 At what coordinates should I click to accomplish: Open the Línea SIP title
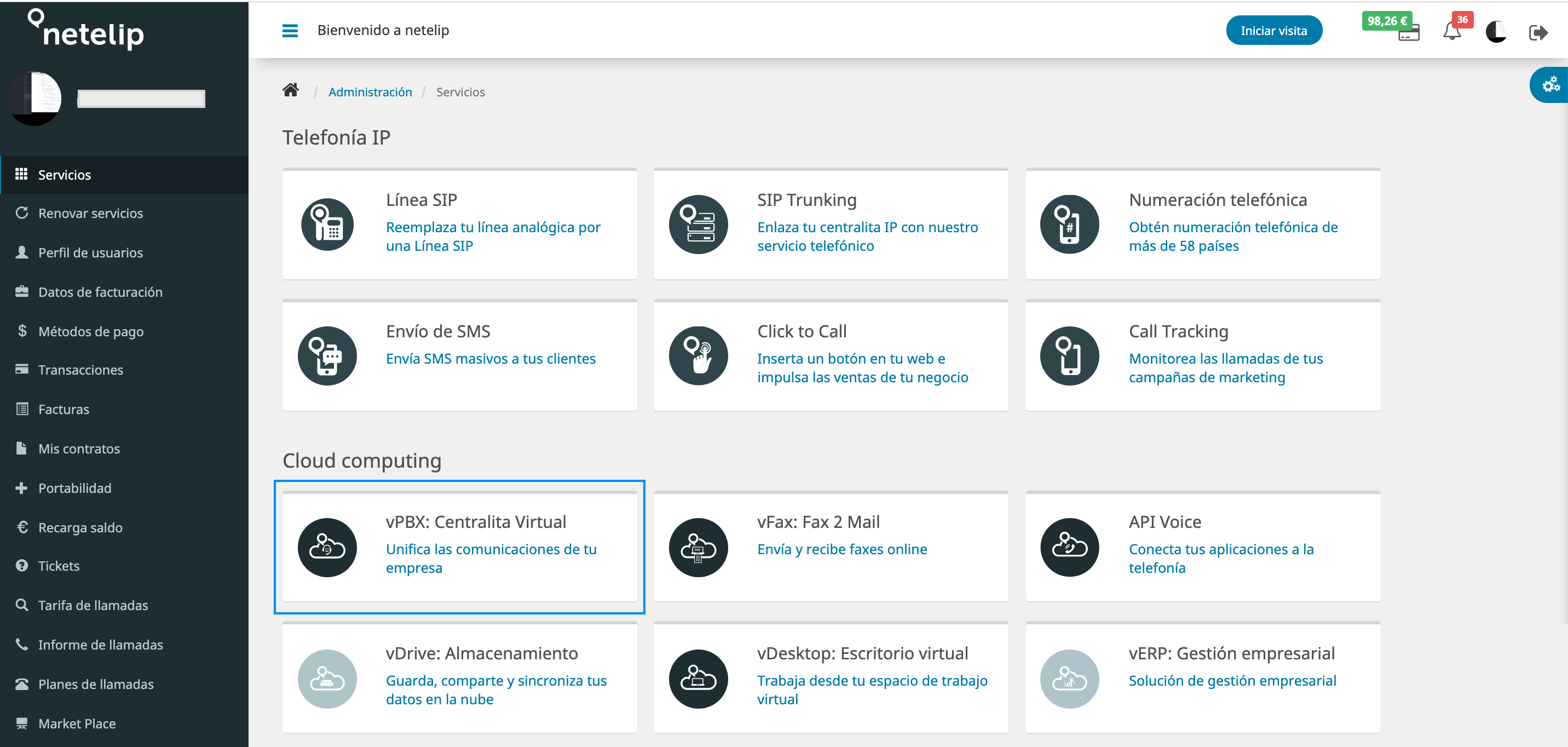pyautogui.click(x=421, y=200)
